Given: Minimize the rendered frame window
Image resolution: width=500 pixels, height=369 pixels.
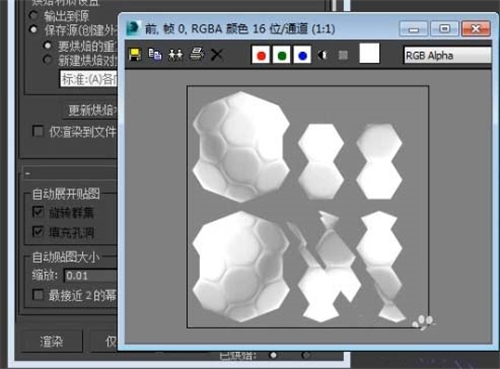Looking at the screenshot, I should pos(414,29).
